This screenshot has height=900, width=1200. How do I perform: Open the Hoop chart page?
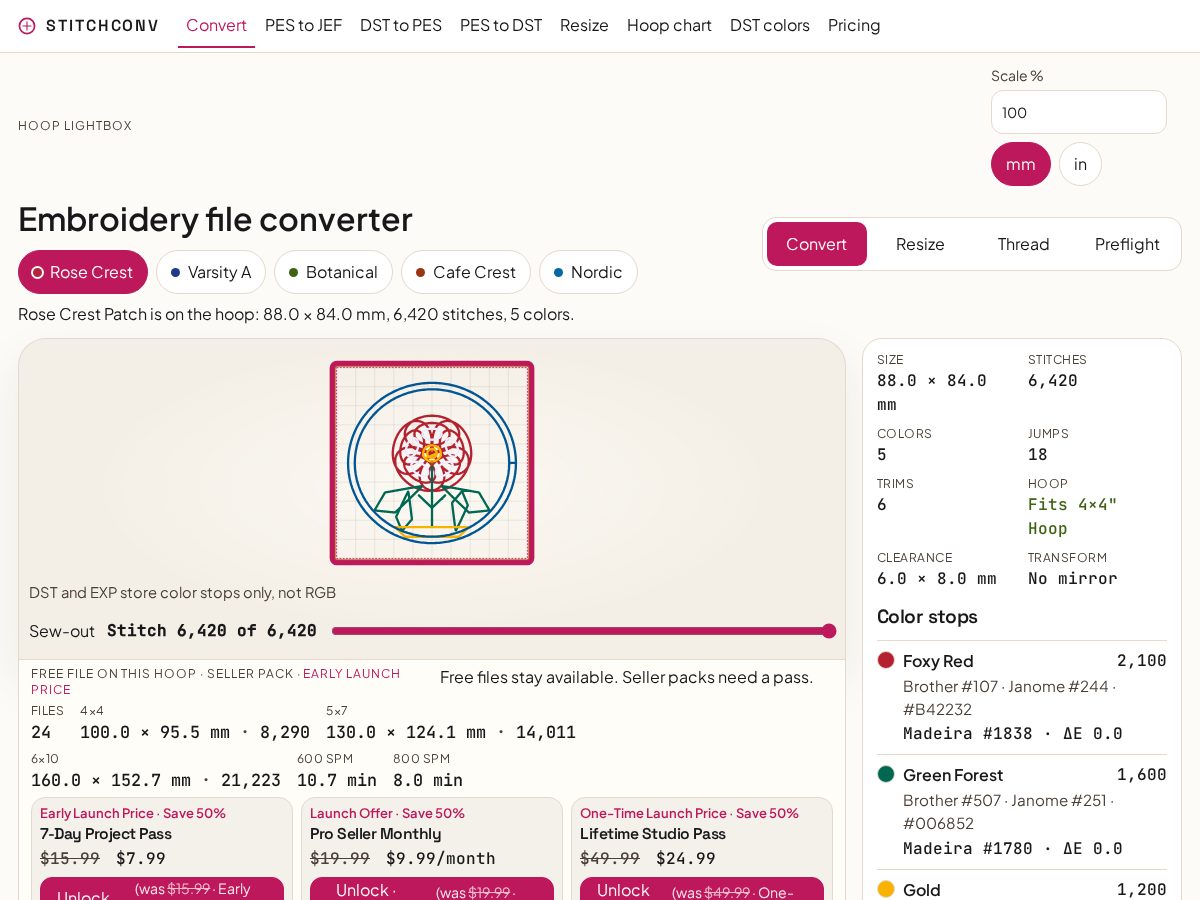click(x=669, y=25)
